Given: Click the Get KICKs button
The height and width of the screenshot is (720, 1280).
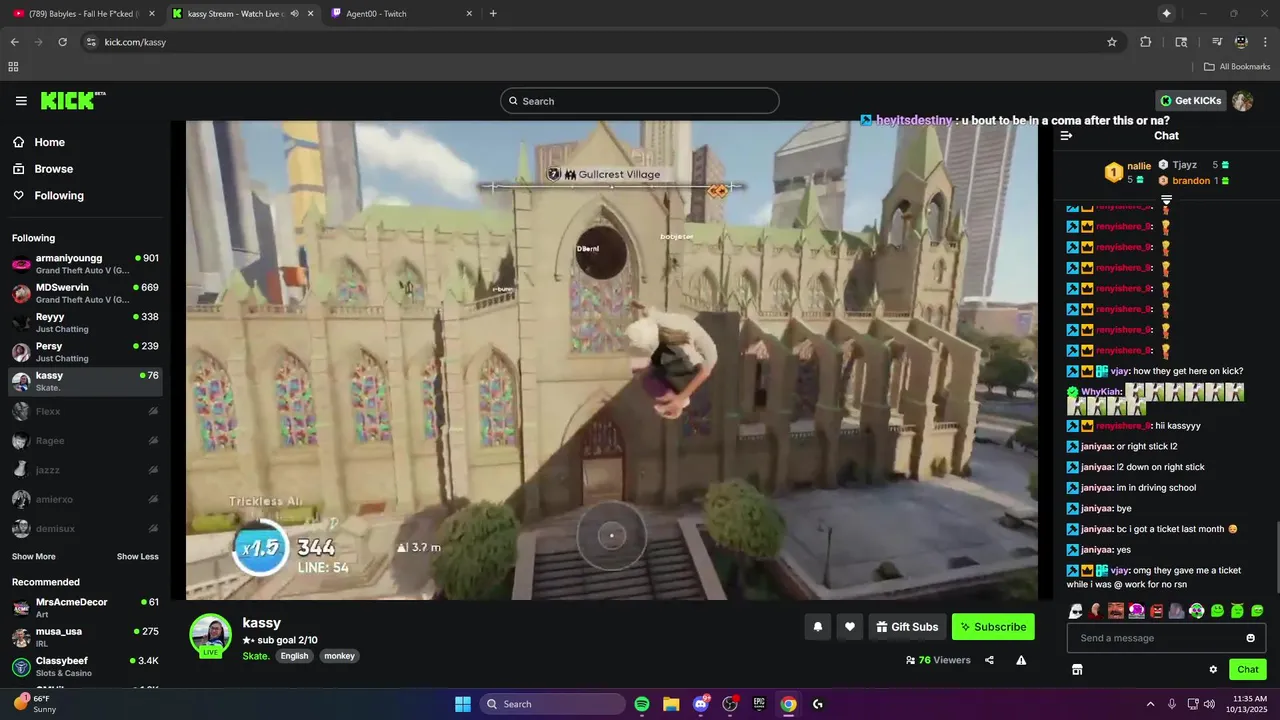Looking at the screenshot, I should click(x=1190, y=101).
